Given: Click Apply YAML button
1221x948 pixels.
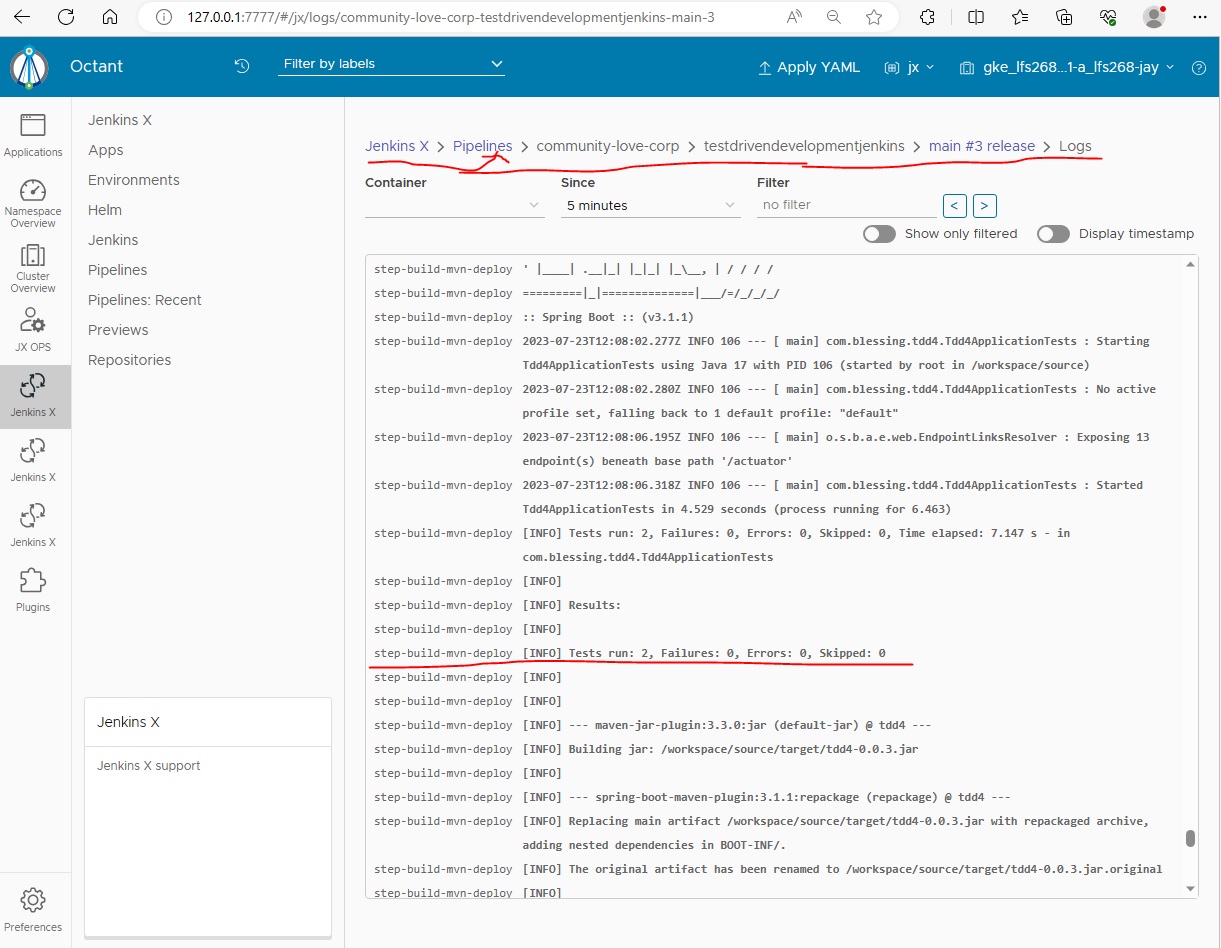Looking at the screenshot, I should pyautogui.click(x=808, y=68).
